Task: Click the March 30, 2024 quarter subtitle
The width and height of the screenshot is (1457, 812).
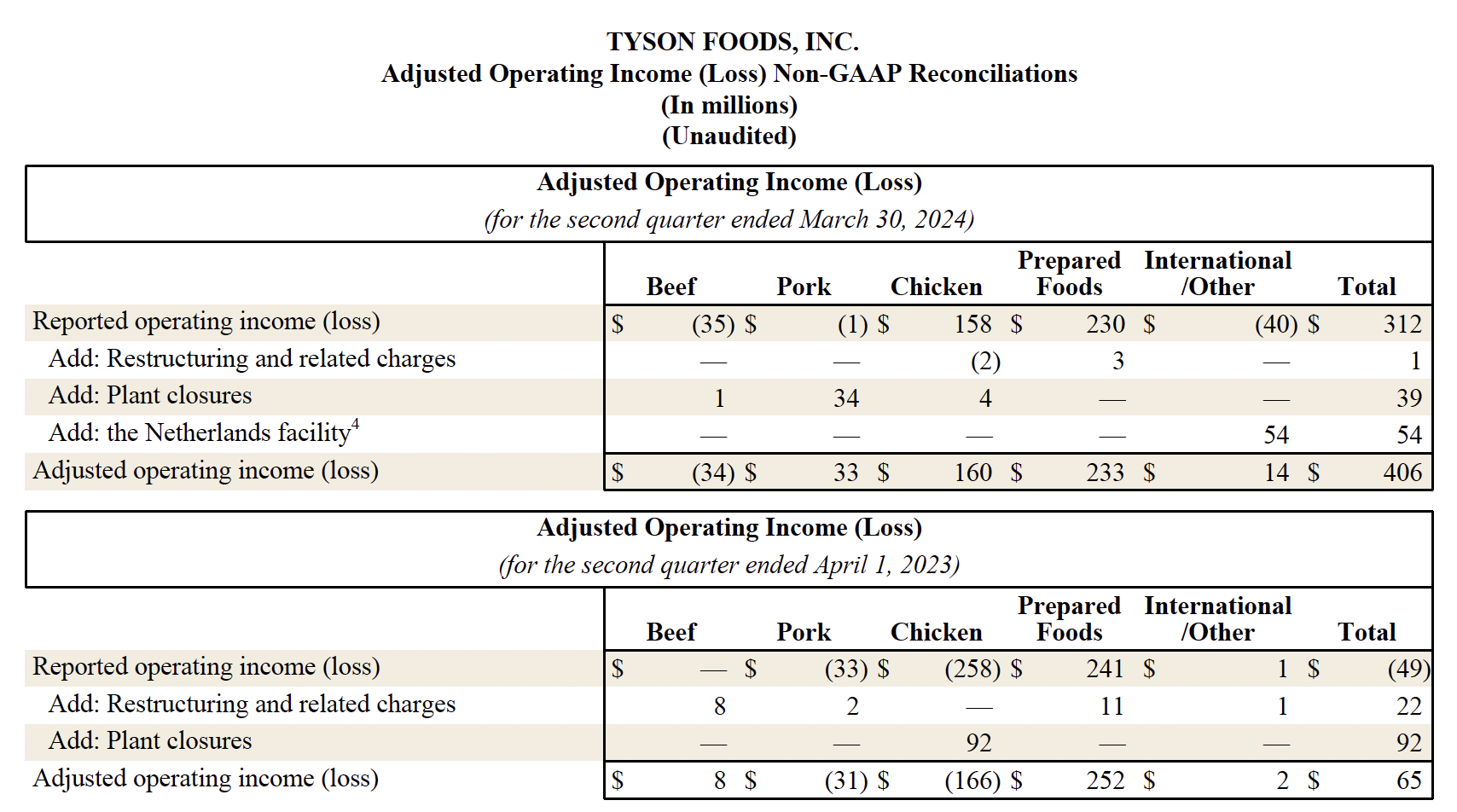Action: tap(728, 220)
